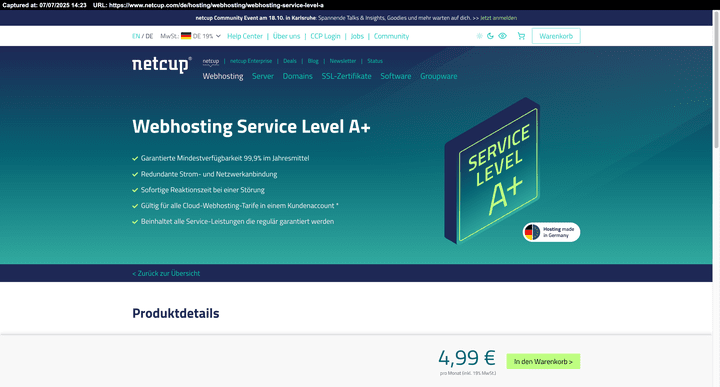This screenshot has width=720, height=387.
Task: Open the Help Center link
Action: click(245, 36)
